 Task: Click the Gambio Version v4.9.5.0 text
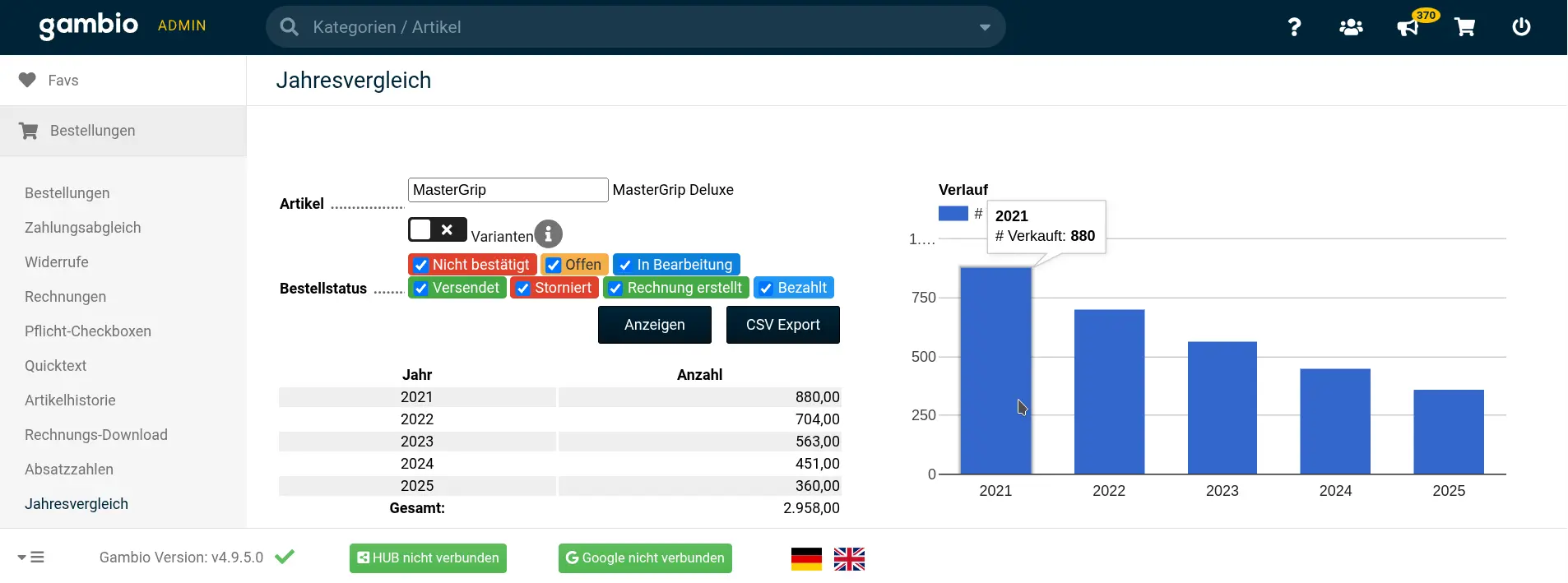pos(181,558)
